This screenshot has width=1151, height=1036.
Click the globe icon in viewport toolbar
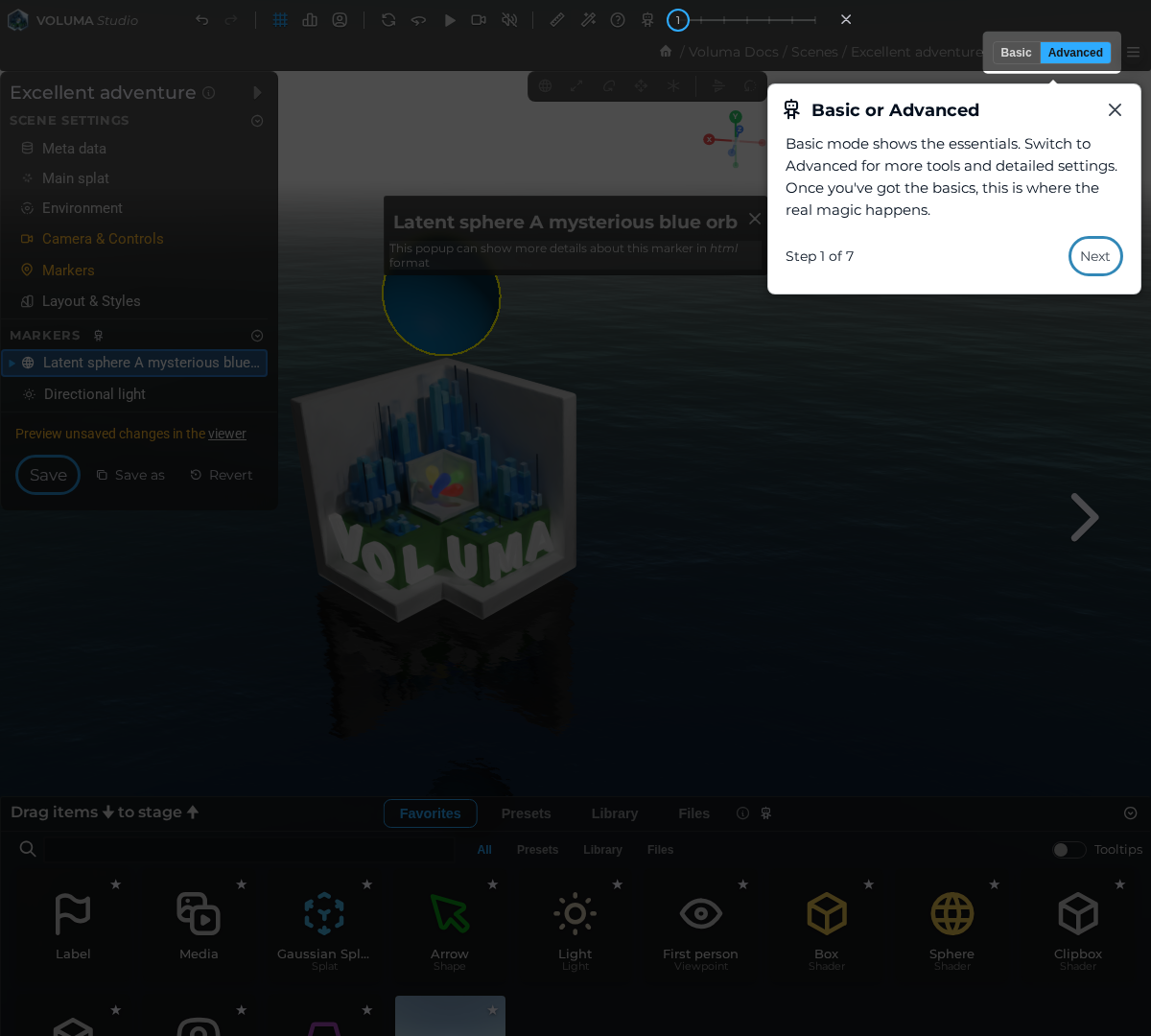coord(545,85)
